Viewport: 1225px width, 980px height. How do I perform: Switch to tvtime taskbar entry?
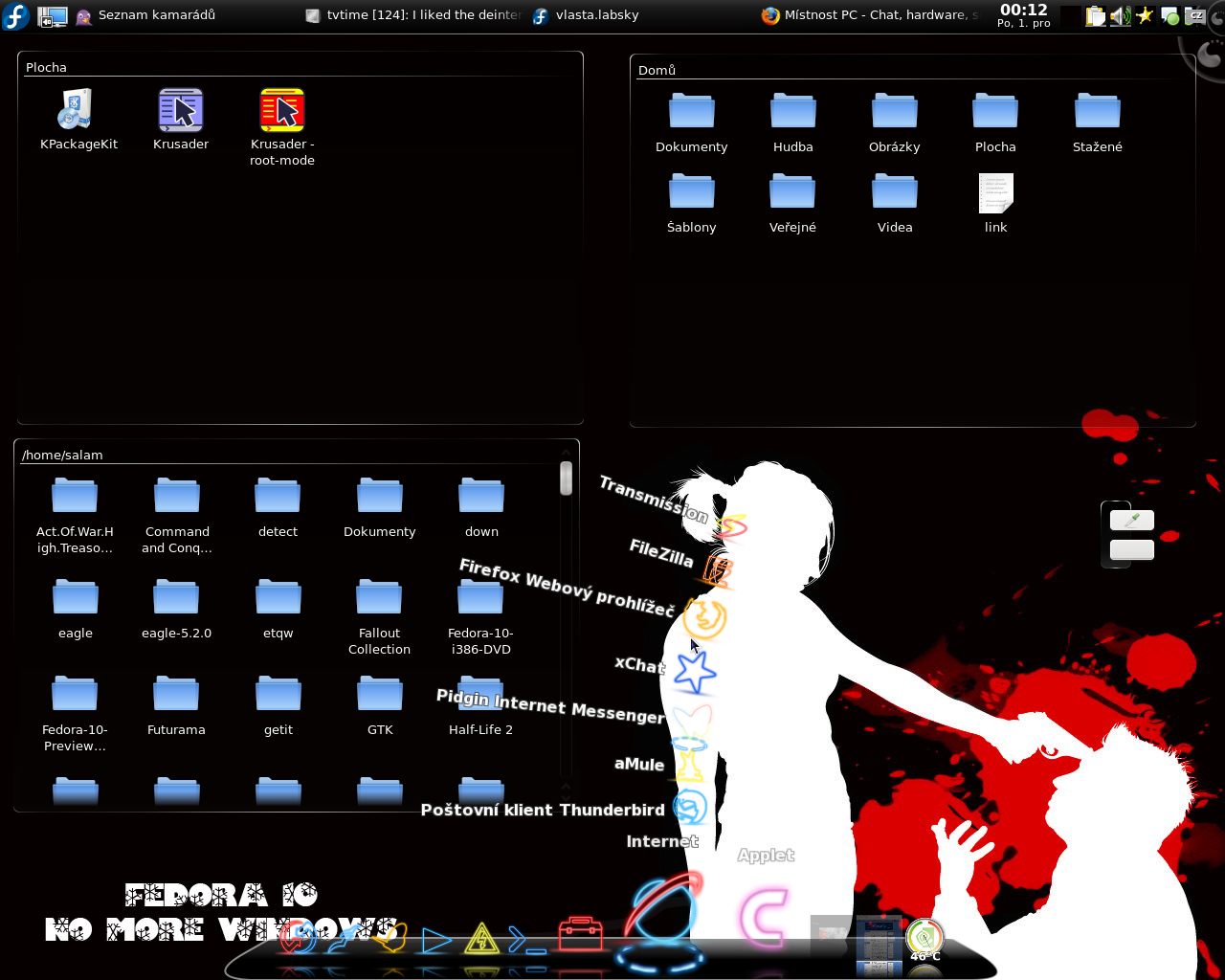pyautogui.click(x=413, y=15)
